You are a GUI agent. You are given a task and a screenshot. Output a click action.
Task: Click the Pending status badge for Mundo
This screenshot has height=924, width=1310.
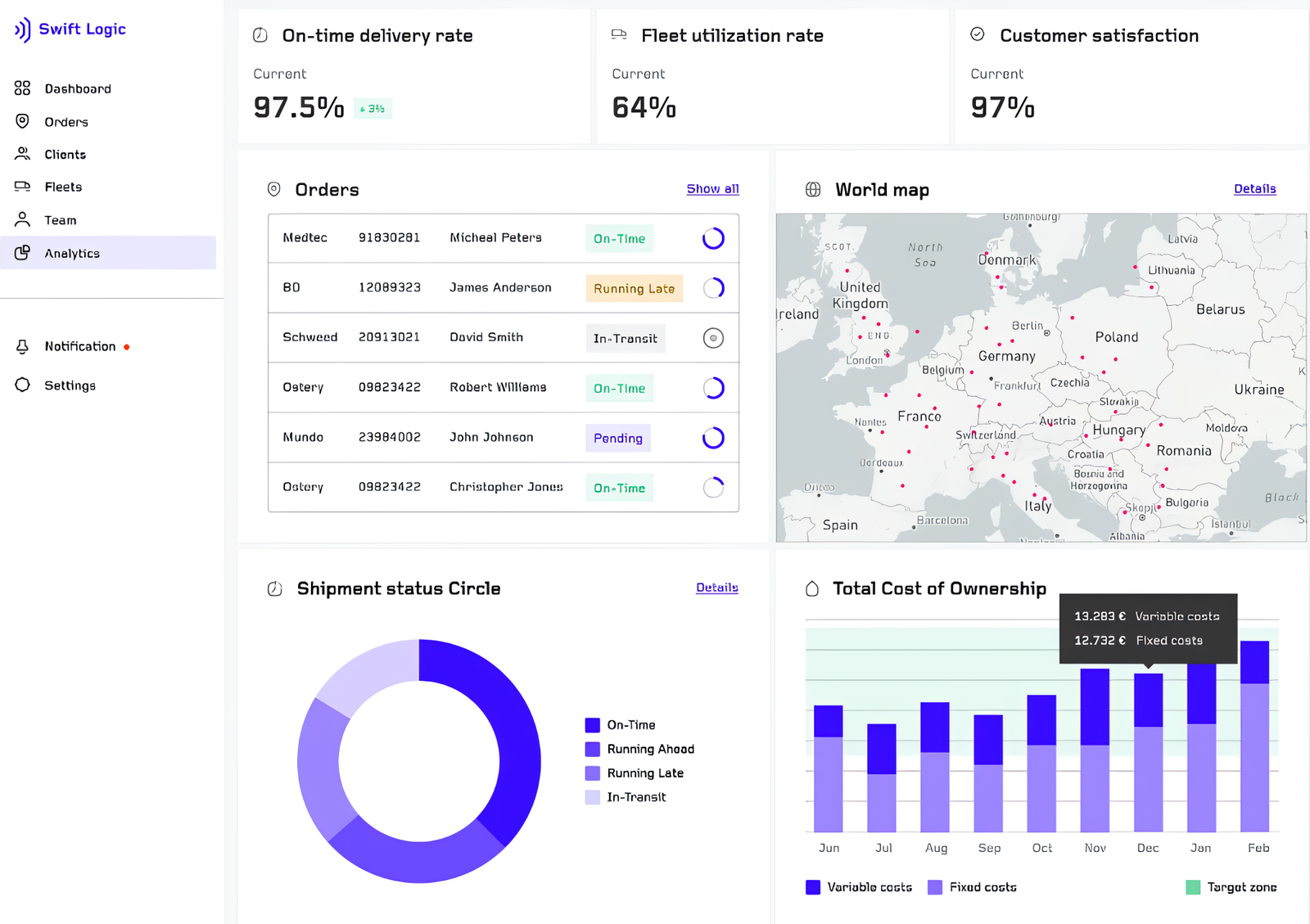click(x=617, y=438)
